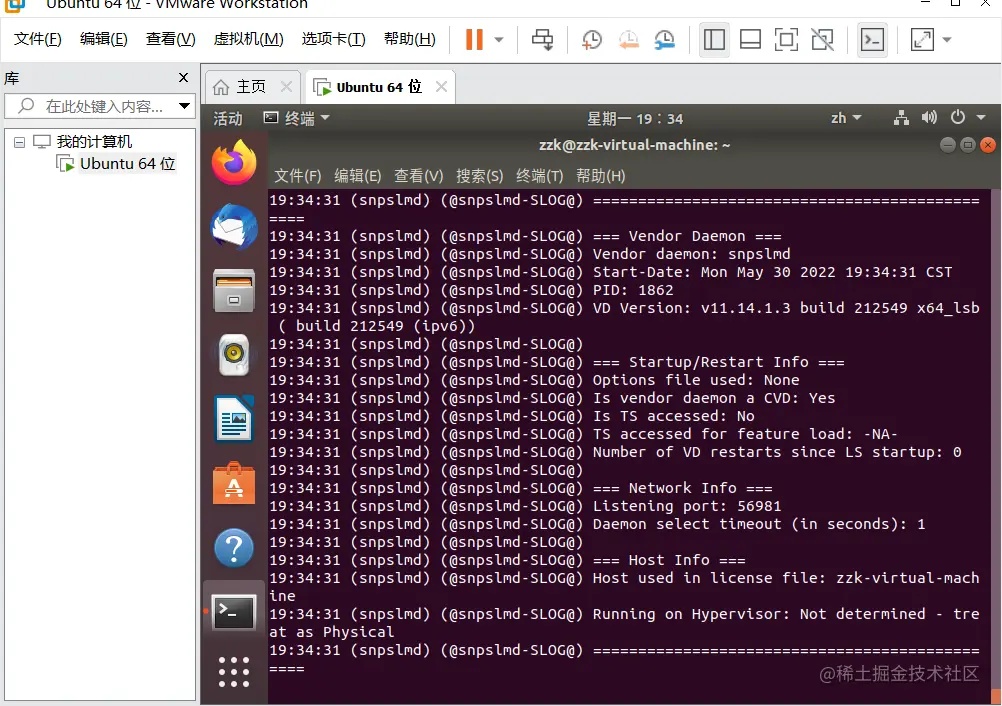
Task: Open VMware 帮助(H) menu
Action: (x=410, y=39)
